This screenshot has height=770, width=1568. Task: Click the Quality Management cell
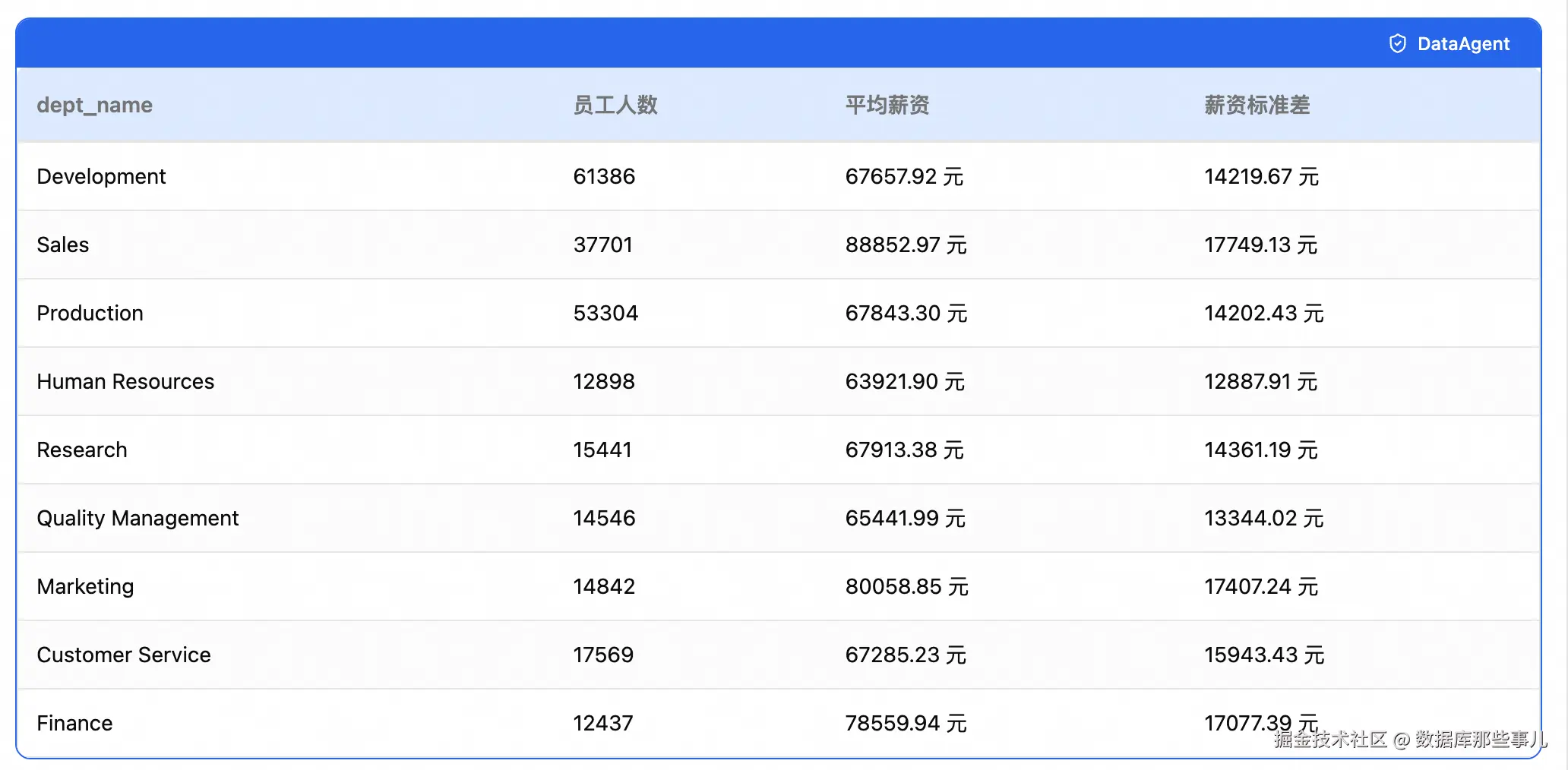point(138,518)
